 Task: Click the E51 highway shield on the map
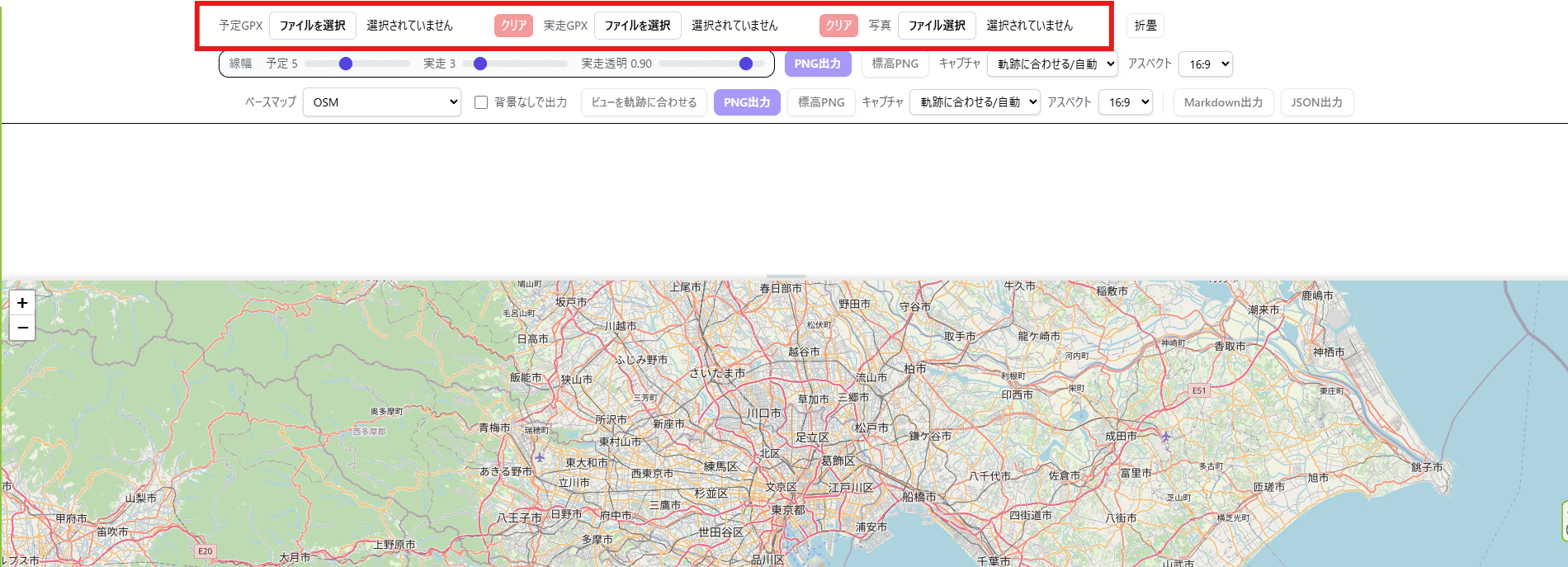(1199, 390)
